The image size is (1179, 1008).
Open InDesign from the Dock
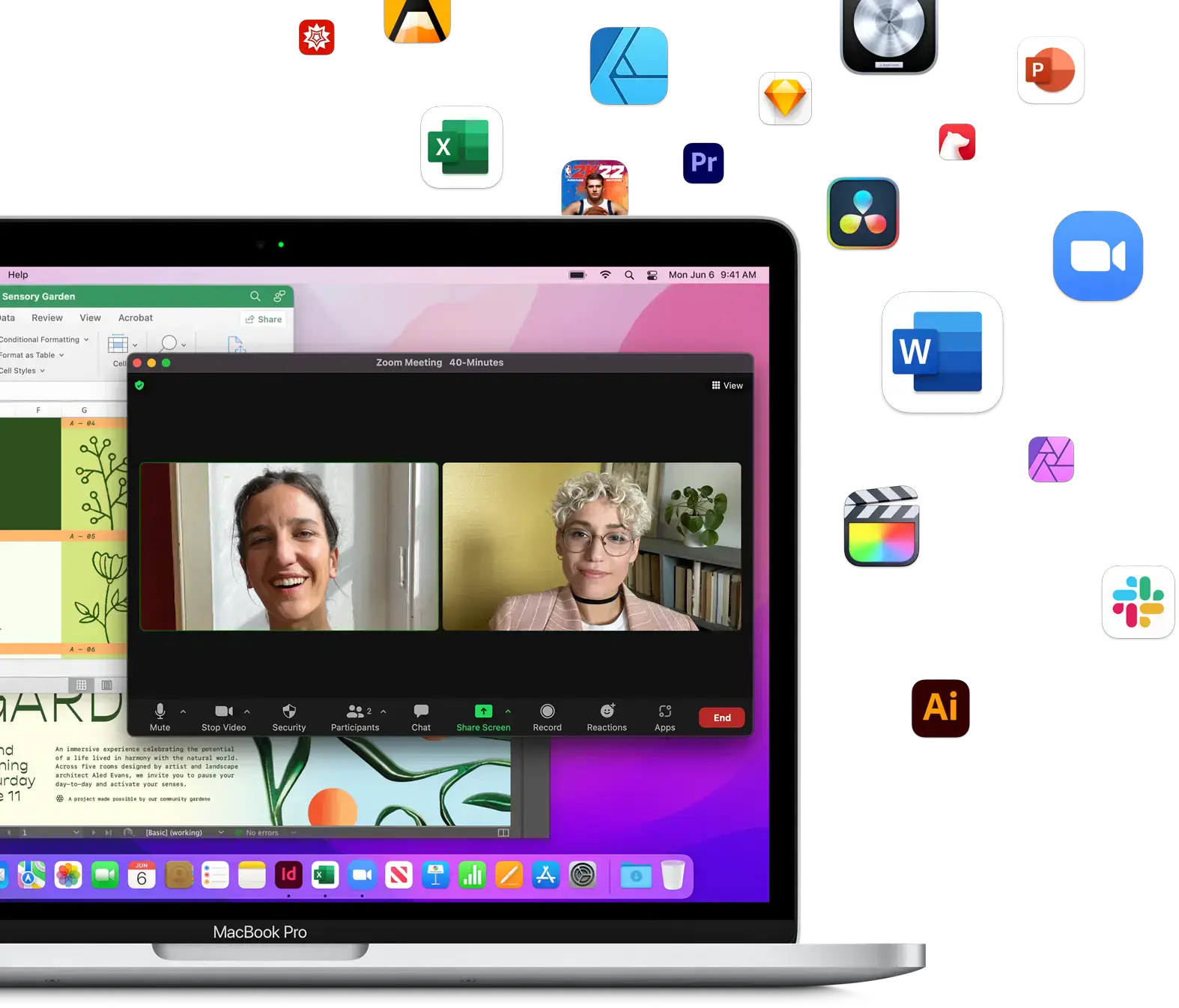(288, 875)
